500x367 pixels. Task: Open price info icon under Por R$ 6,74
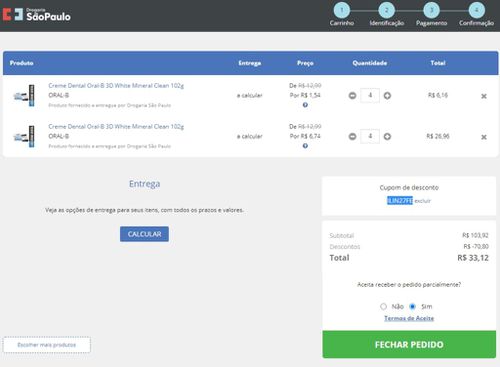click(305, 146)
